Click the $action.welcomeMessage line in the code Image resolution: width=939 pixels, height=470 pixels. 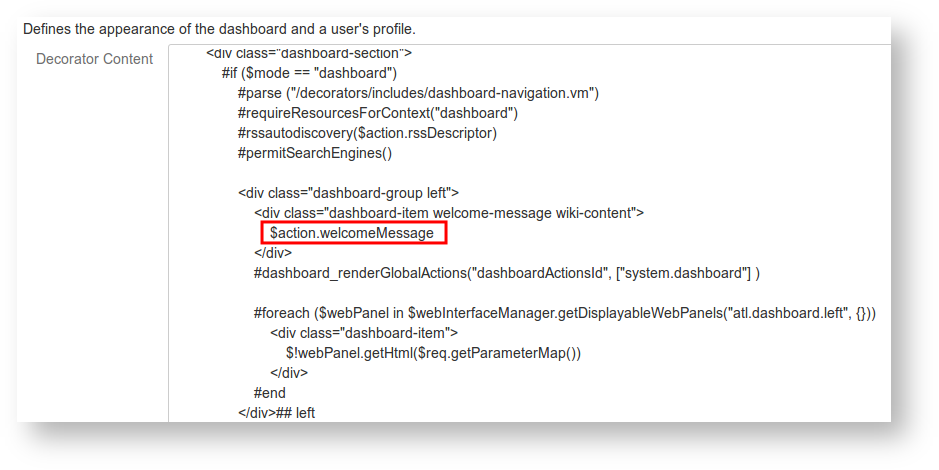(x=352, y=233)
